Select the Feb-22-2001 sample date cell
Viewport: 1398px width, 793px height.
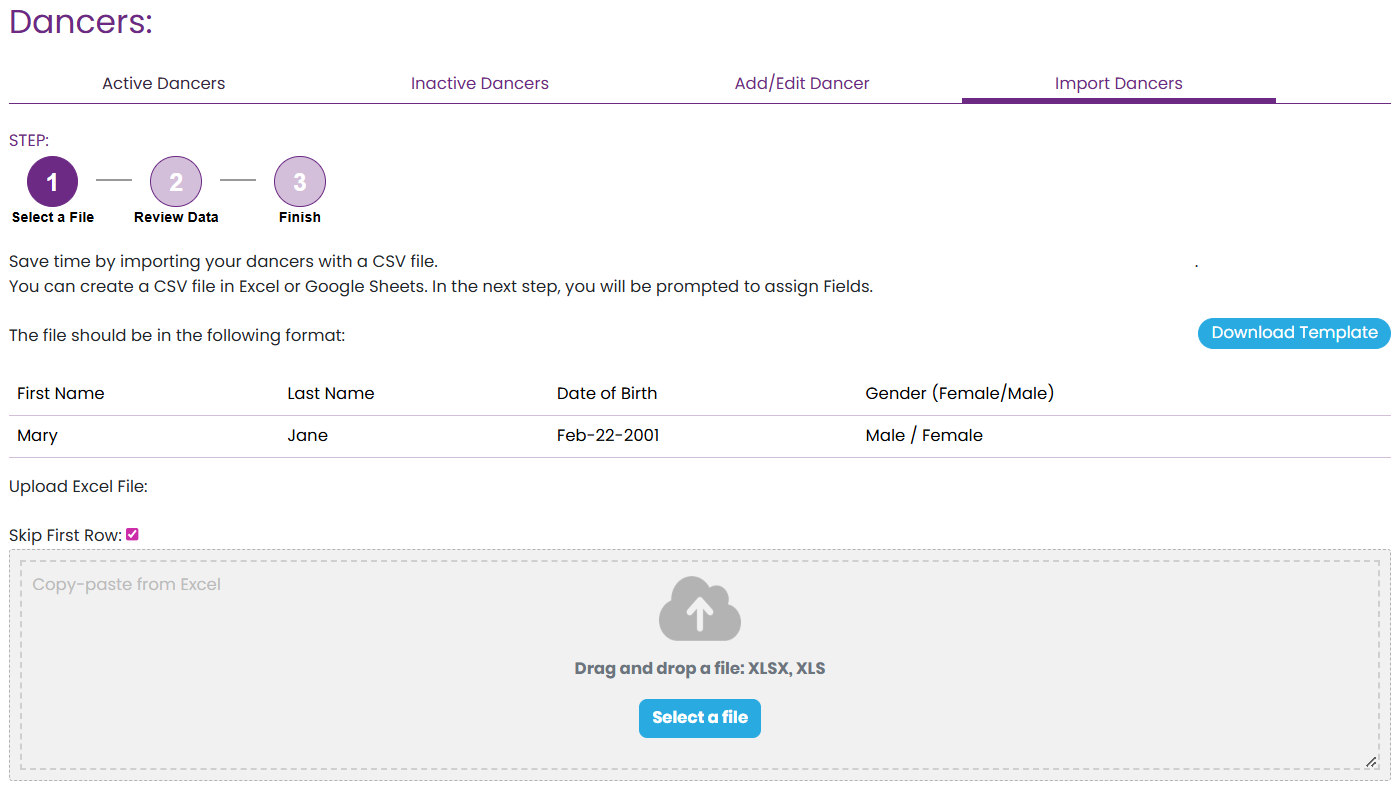[608, 436]
